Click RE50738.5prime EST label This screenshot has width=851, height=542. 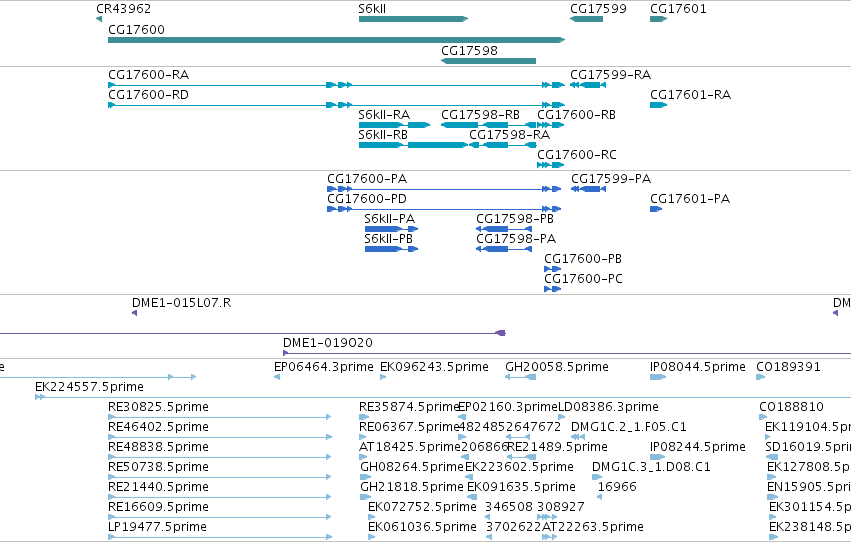pos(158,468)
